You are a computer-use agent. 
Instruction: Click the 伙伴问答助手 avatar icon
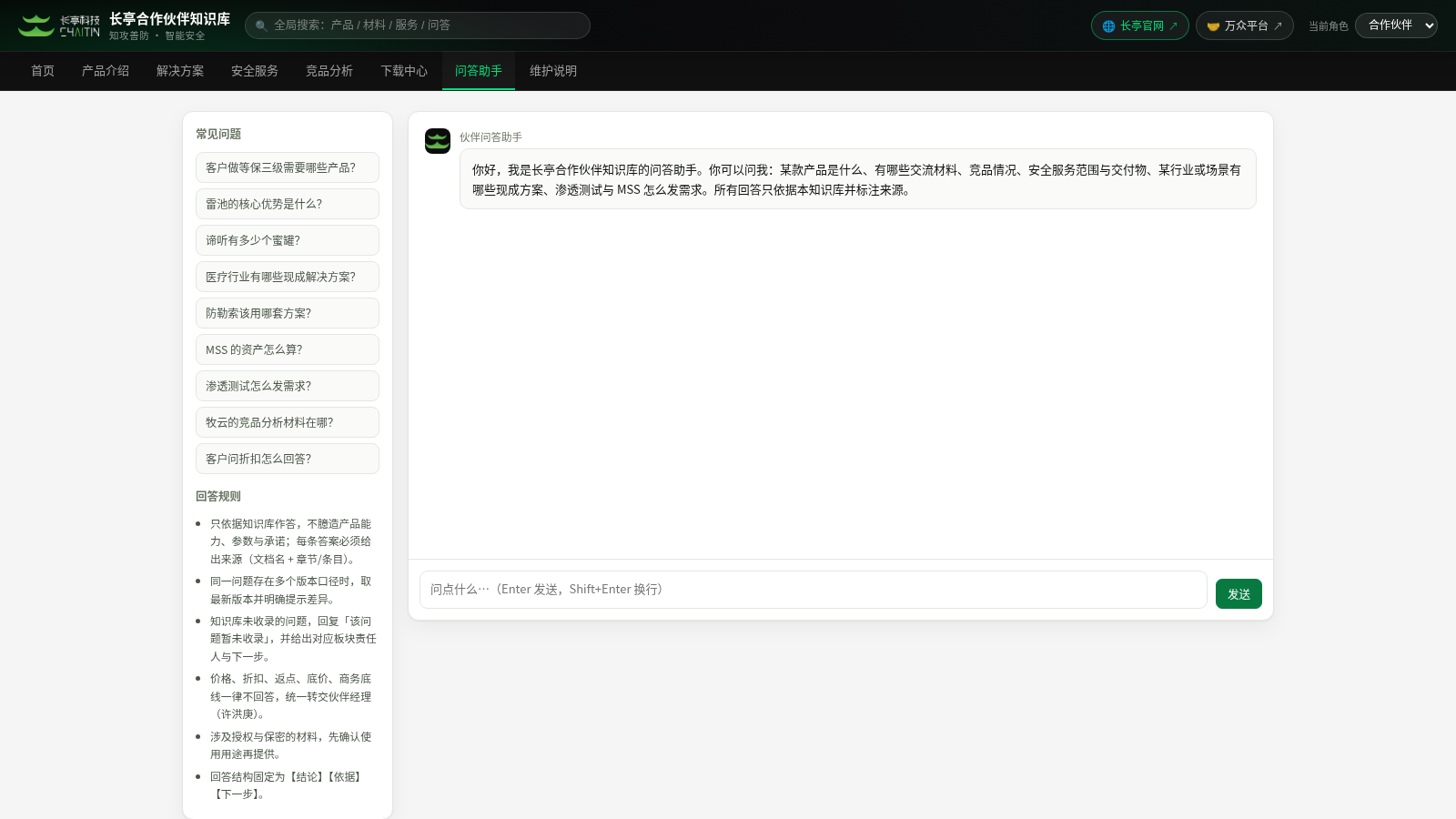pyautogui.click(x=438, y=141)
